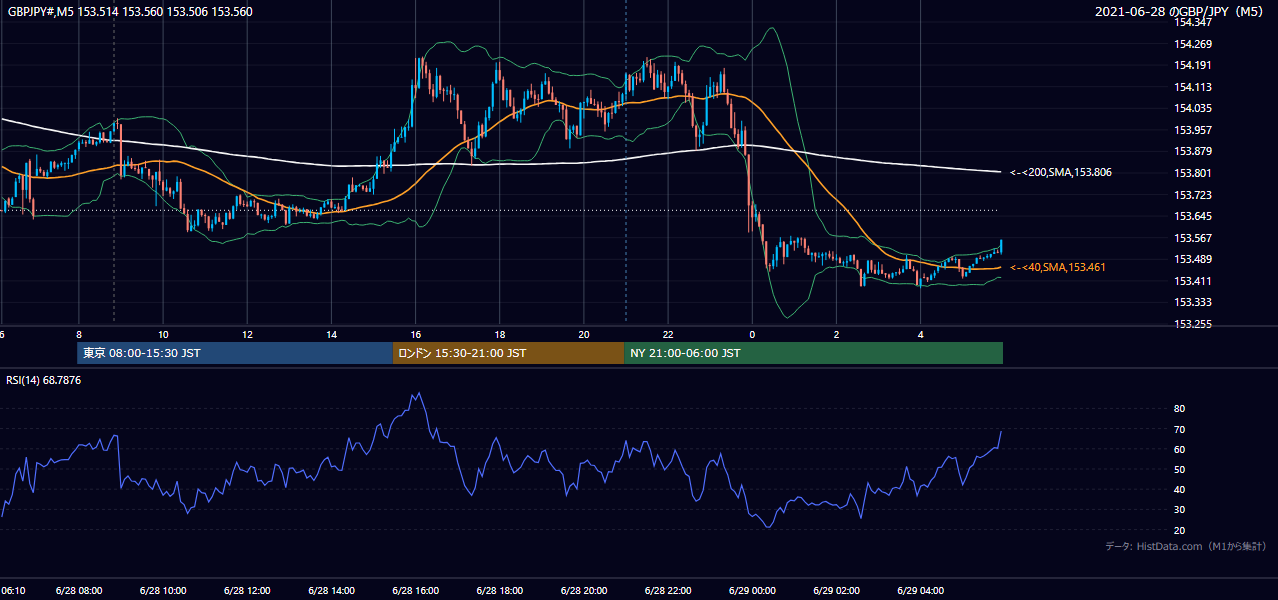
Task: Click price axis value 154.113
Action: (1192, 87)
